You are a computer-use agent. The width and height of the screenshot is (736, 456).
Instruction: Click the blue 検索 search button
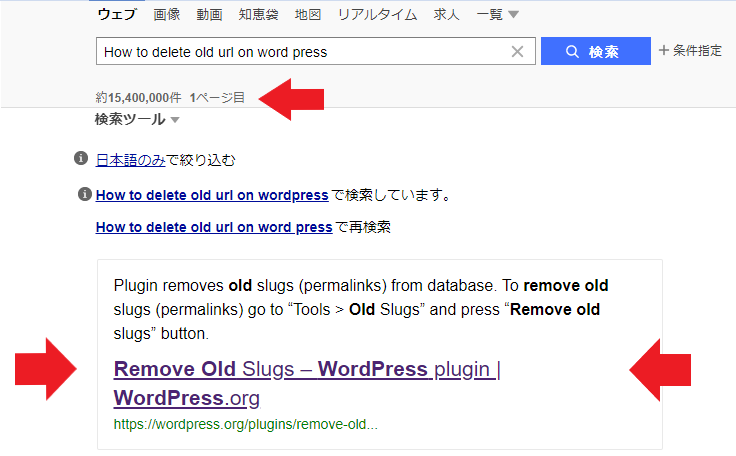(596, 51)
